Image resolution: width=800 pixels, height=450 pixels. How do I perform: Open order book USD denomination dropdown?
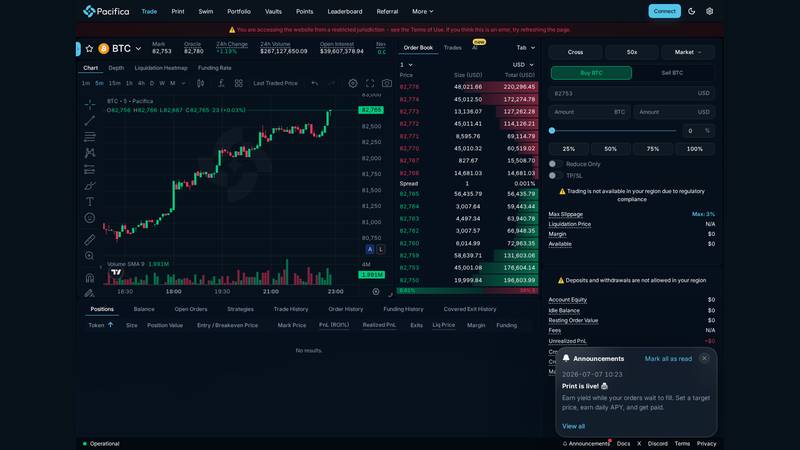click(x=523, y=65)
